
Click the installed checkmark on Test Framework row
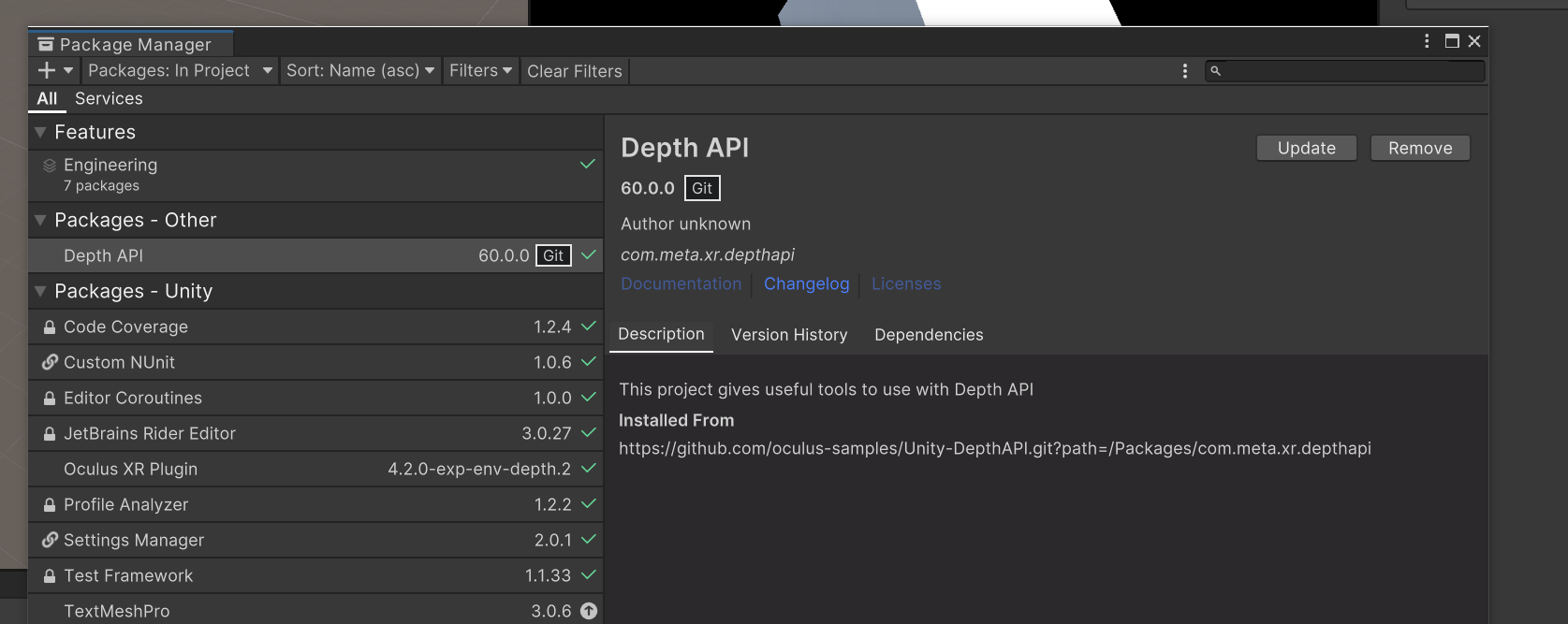click(x=589, y=574)
